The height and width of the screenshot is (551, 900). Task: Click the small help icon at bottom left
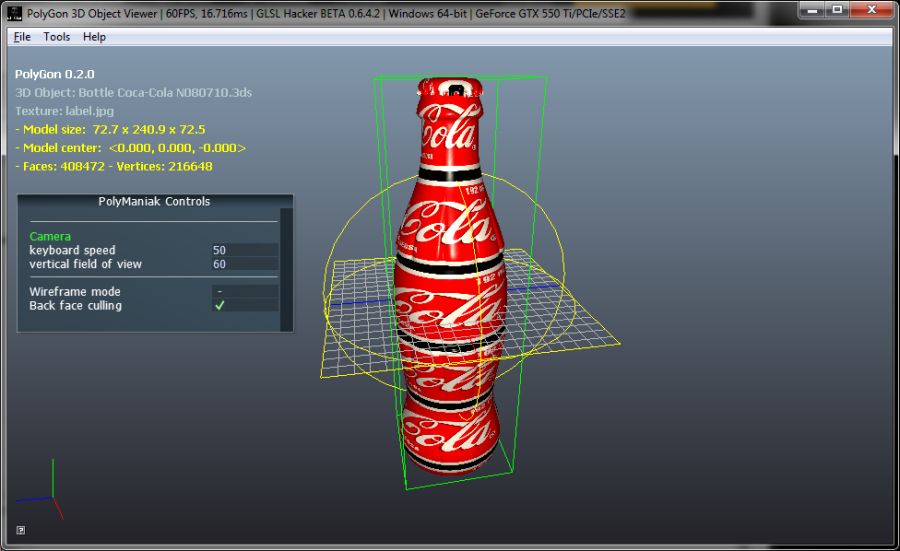[x=21, y=530]
